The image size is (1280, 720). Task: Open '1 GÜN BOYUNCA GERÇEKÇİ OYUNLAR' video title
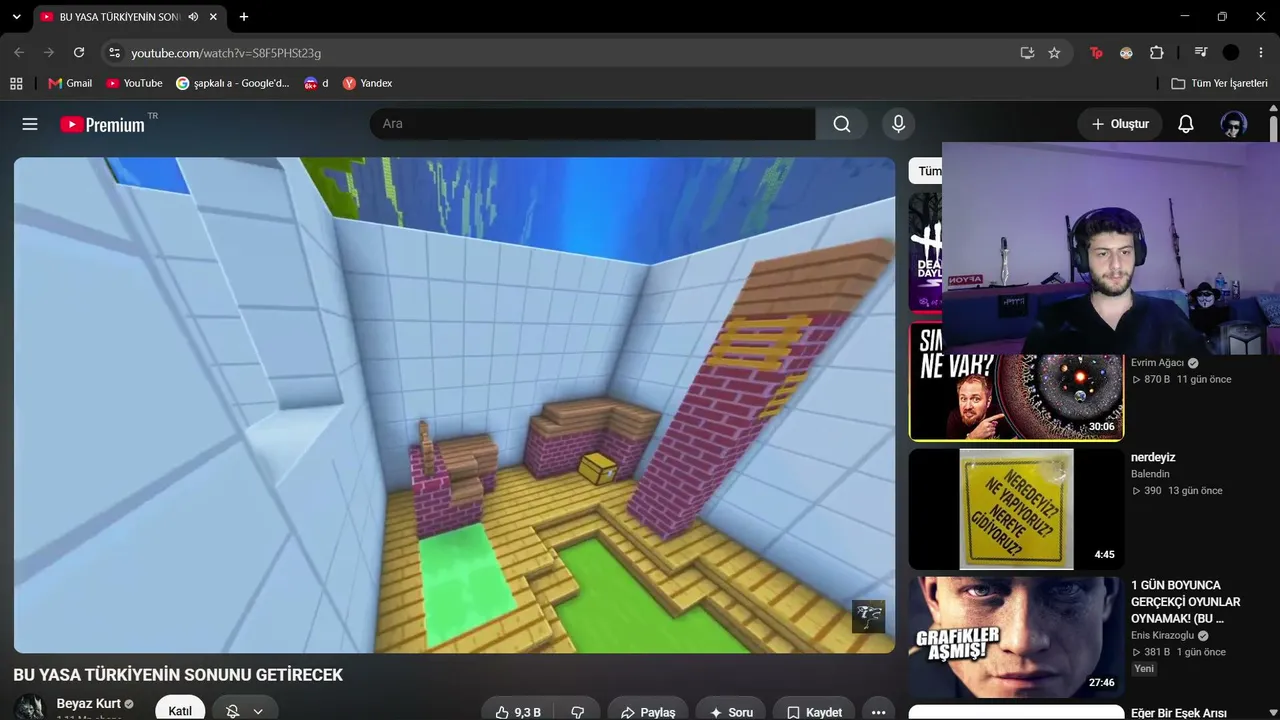(1186, 602)
